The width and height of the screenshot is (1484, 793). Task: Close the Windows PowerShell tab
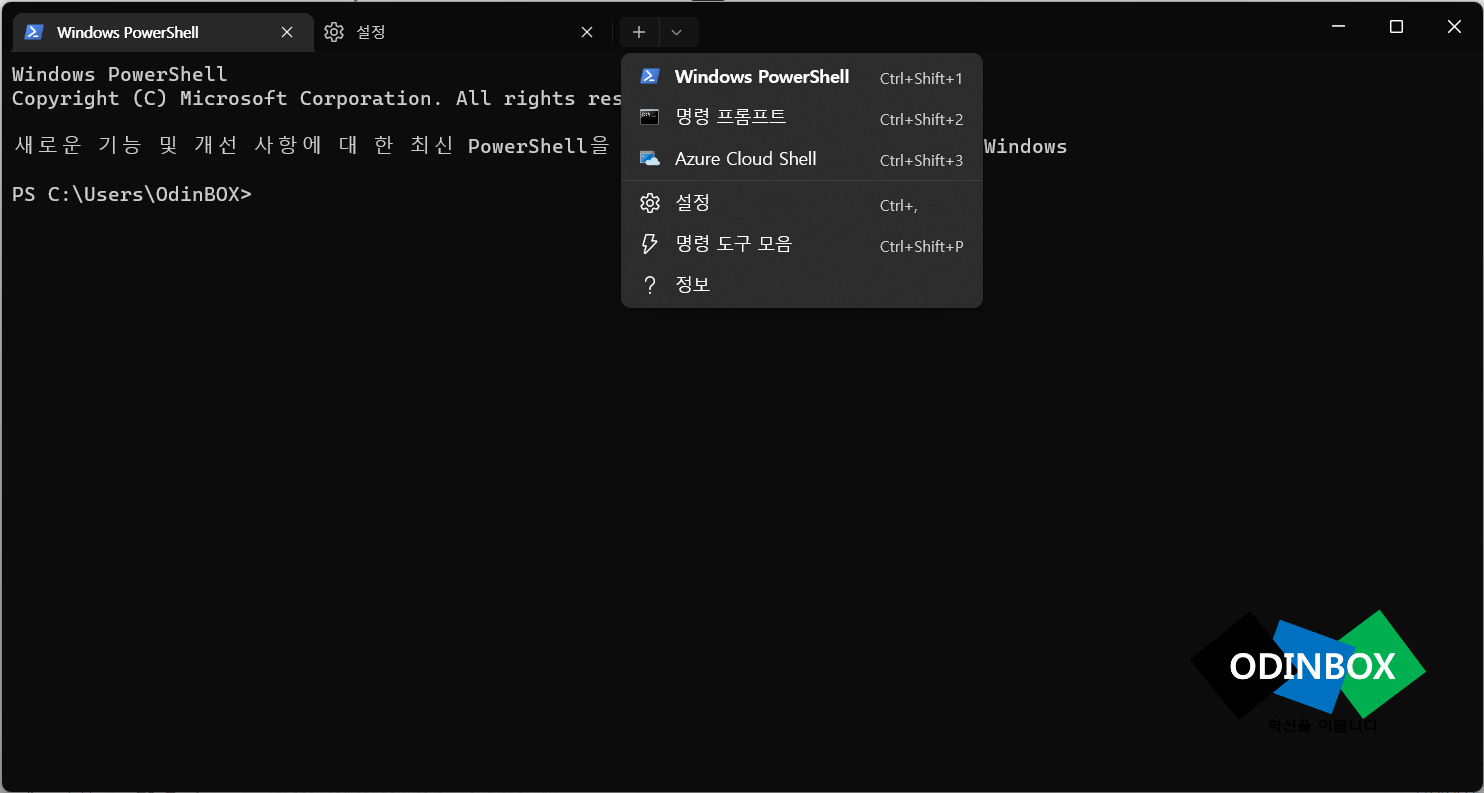pos(287,32)
